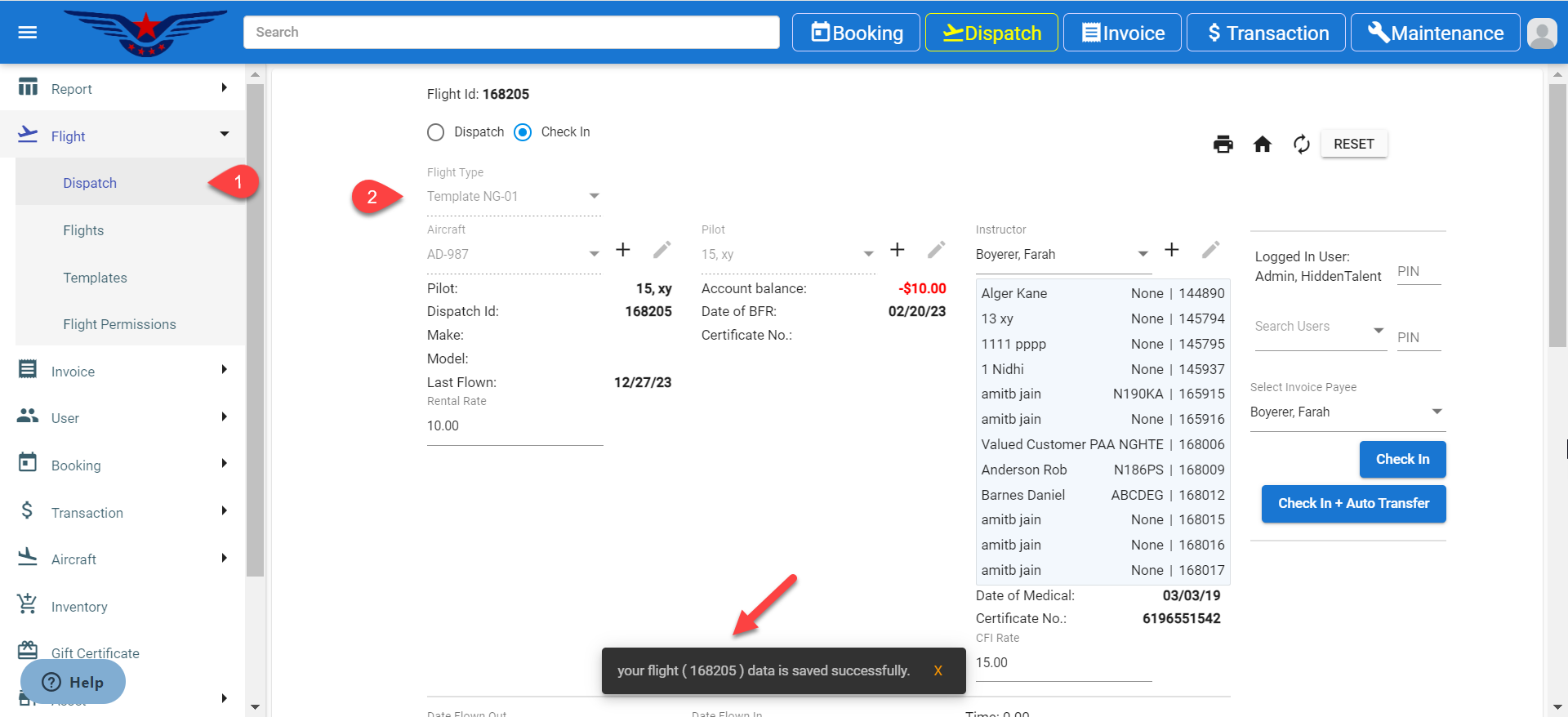Expand the Report sidebar menu
Screen dimensions: 1568x717
[x=122, y=89]
